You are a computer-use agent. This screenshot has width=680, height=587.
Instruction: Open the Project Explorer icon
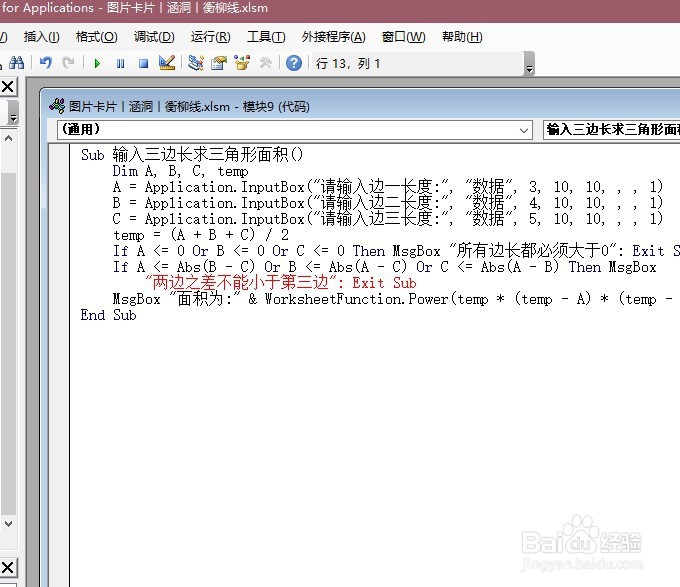(196, 63)
